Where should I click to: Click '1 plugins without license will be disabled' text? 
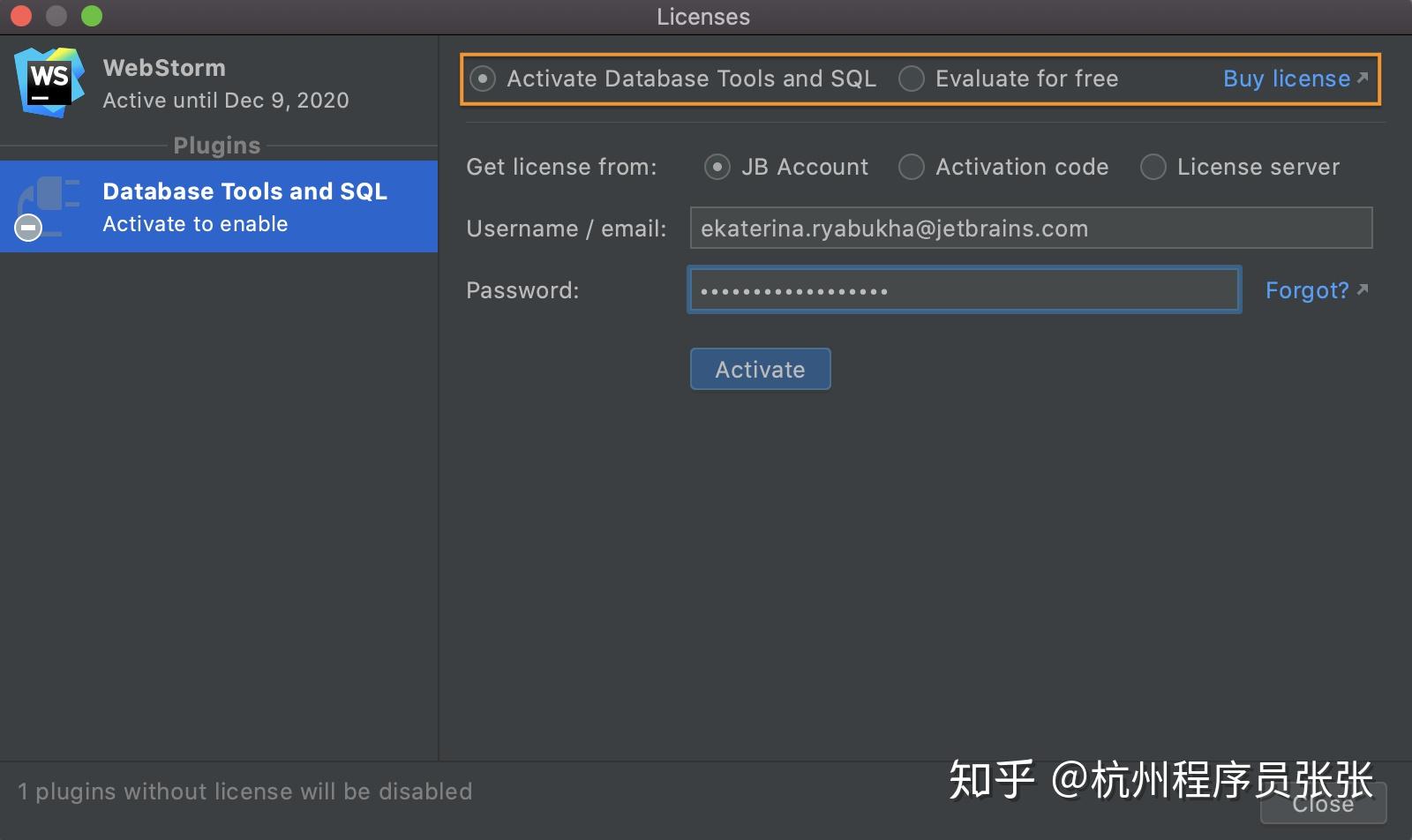tap(245, 791)
